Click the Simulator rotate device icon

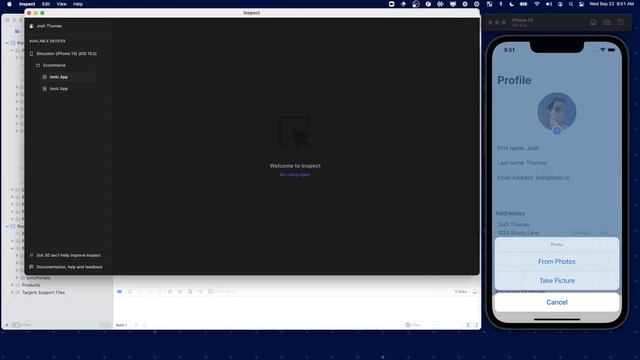tap(620, 22)
